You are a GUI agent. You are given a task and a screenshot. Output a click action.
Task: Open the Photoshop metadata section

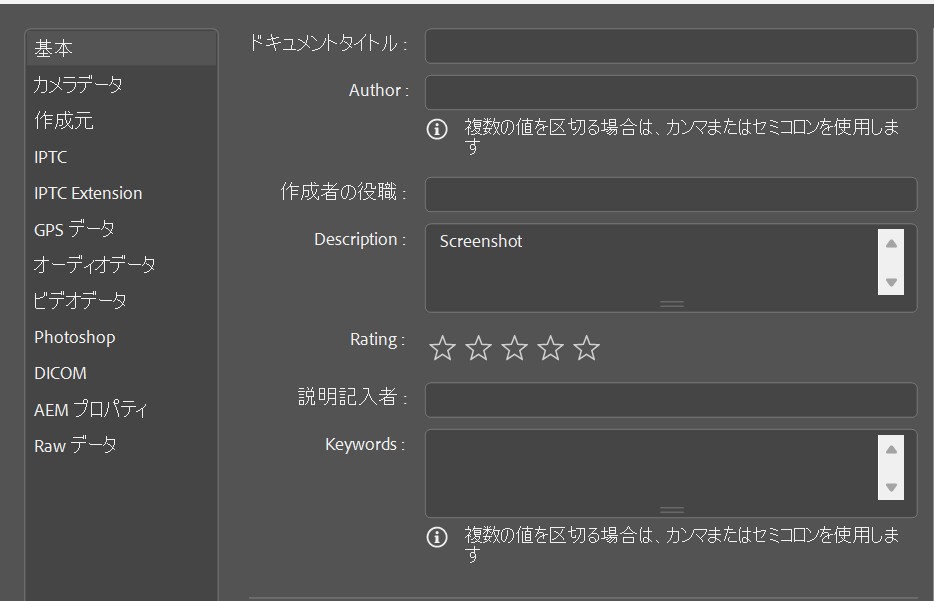click(x=74, y=337)
